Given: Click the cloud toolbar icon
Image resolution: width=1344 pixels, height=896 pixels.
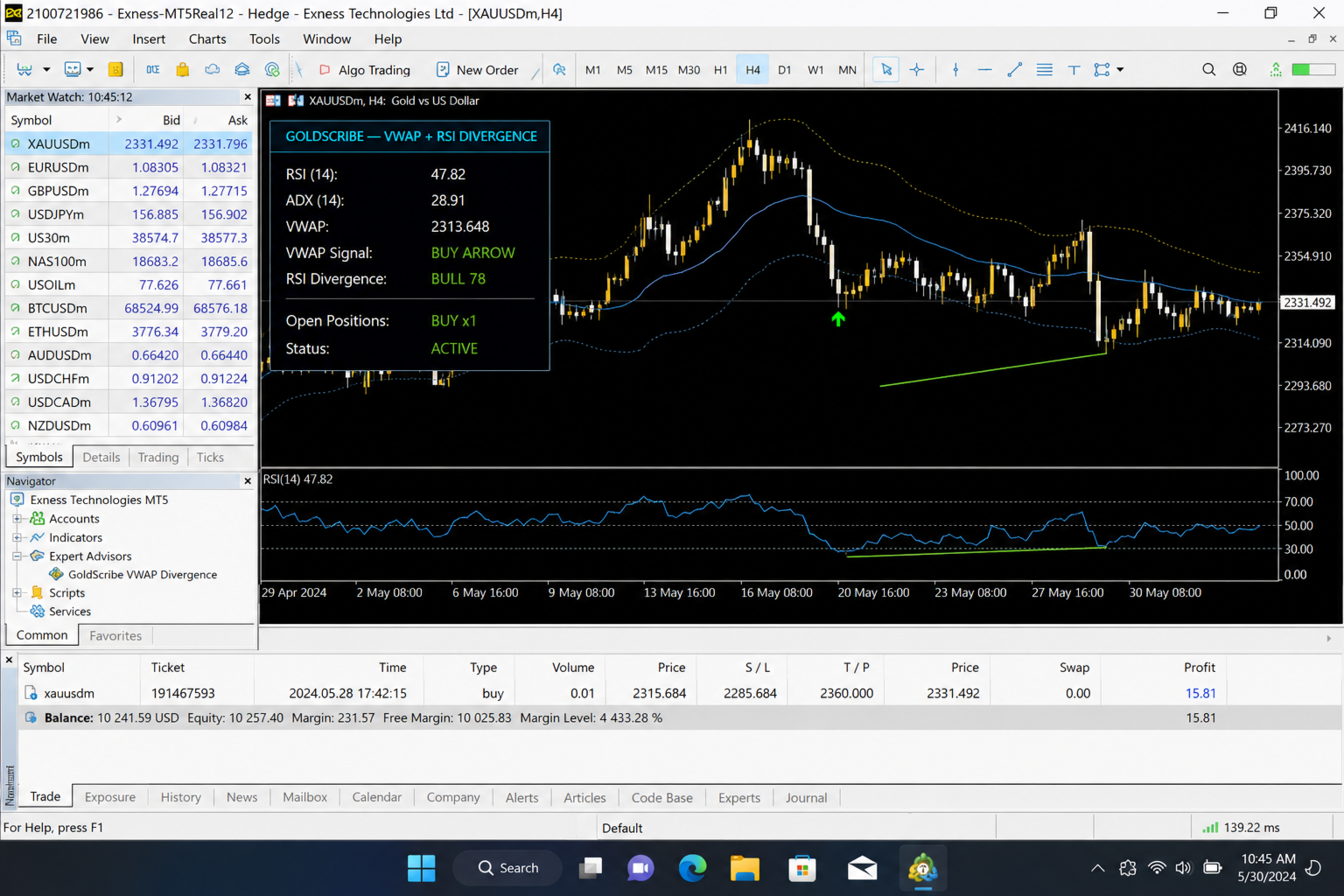Looking at the screenshot, I should coord(213,70).
